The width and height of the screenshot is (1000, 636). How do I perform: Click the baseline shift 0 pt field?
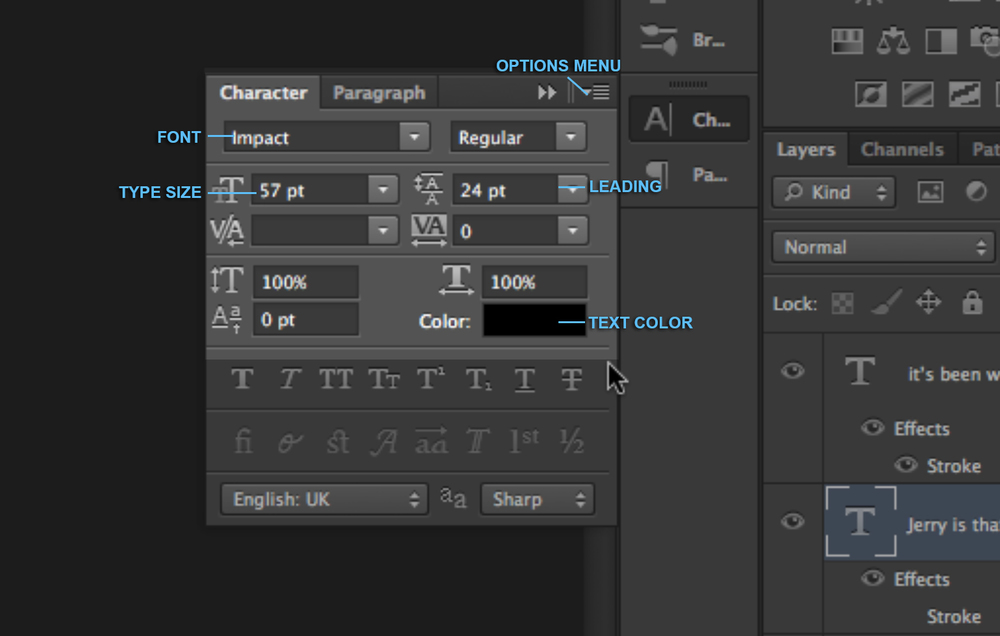[x=306, y=319]
